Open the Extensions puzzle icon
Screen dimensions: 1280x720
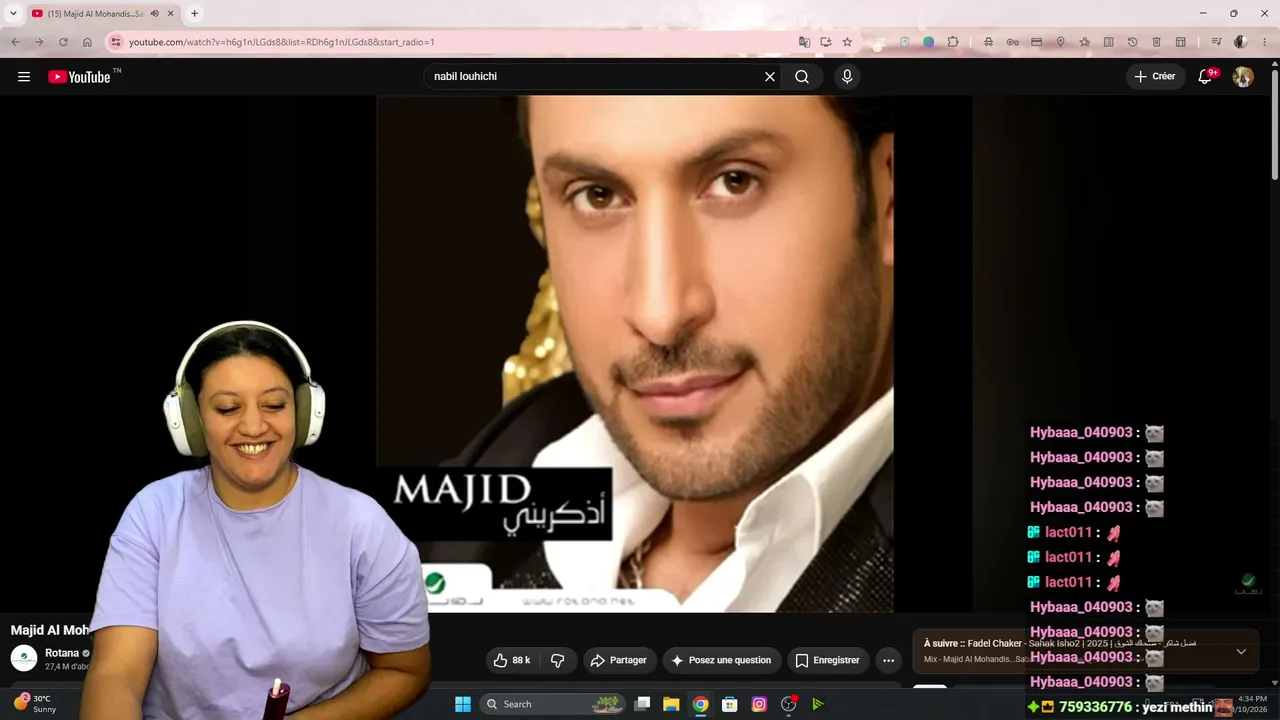click(x=953, y=42)
